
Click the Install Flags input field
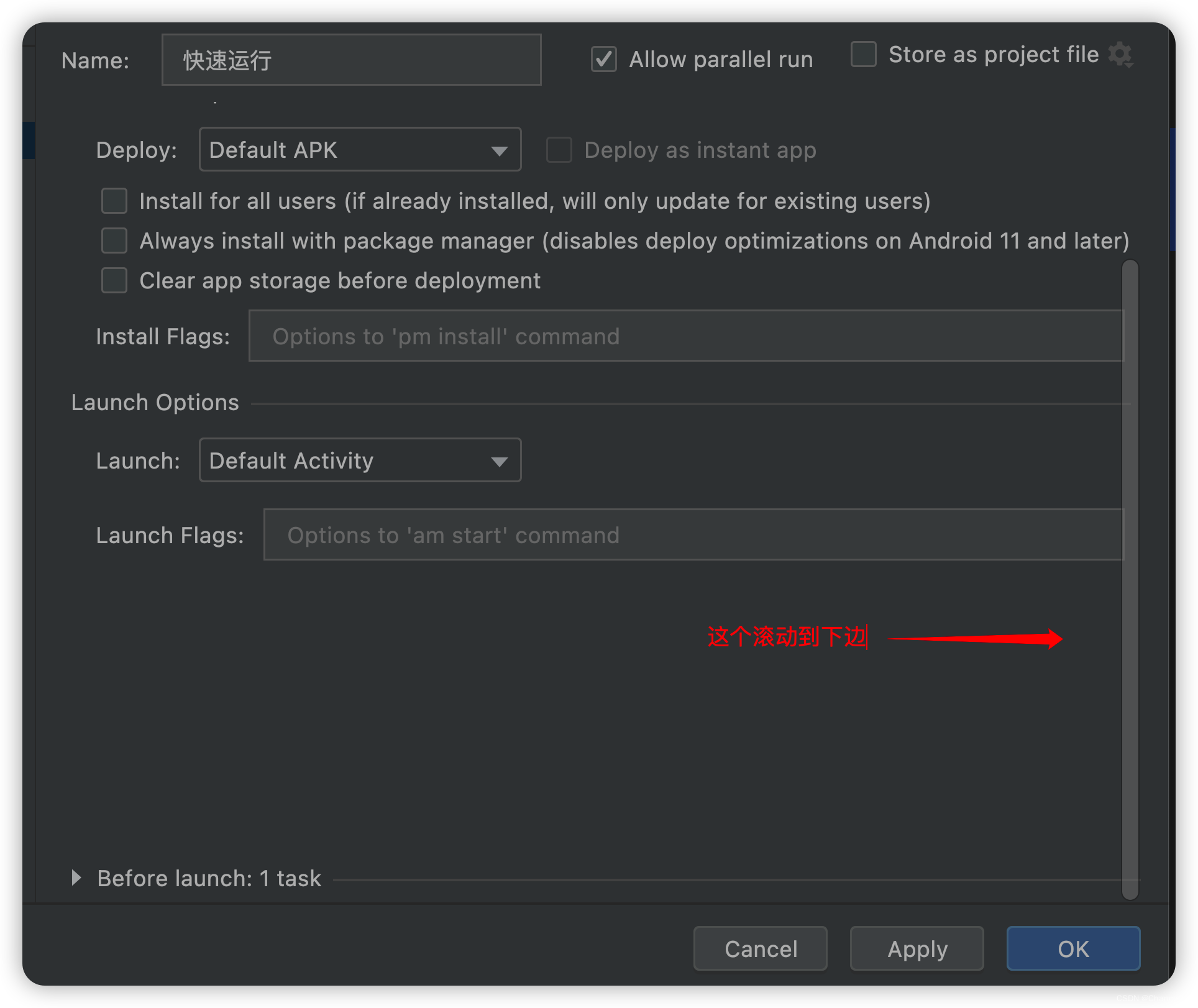[685, 336]
